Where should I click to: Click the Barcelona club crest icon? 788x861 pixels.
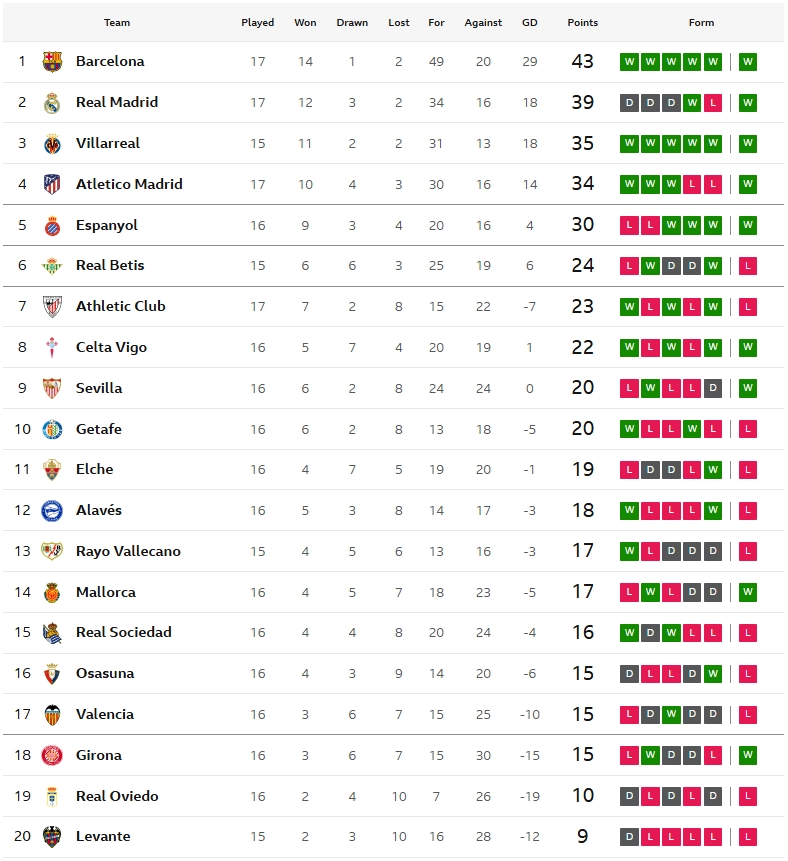click(x=52, y=62)
